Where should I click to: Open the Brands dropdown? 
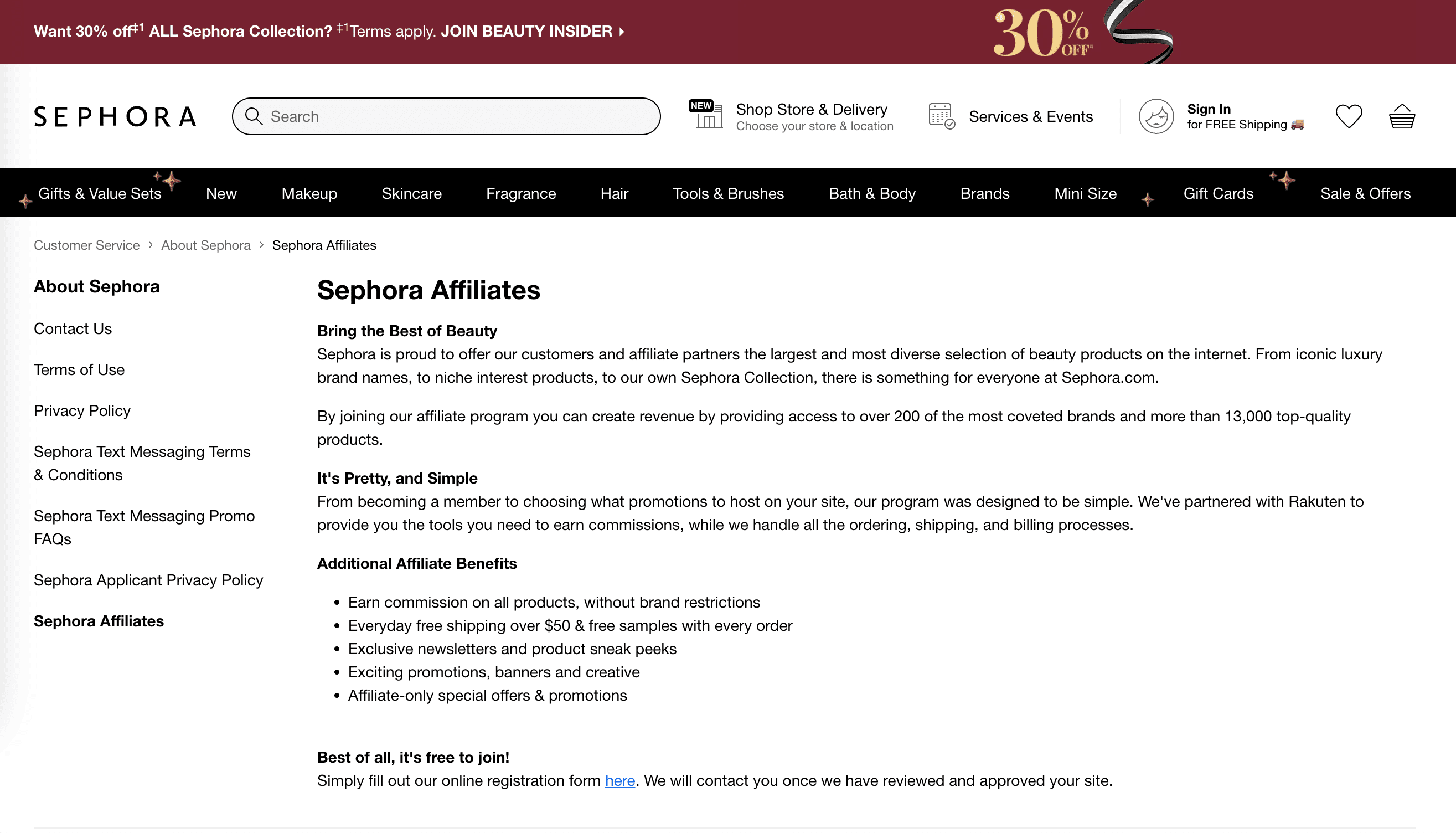point(985,193)
